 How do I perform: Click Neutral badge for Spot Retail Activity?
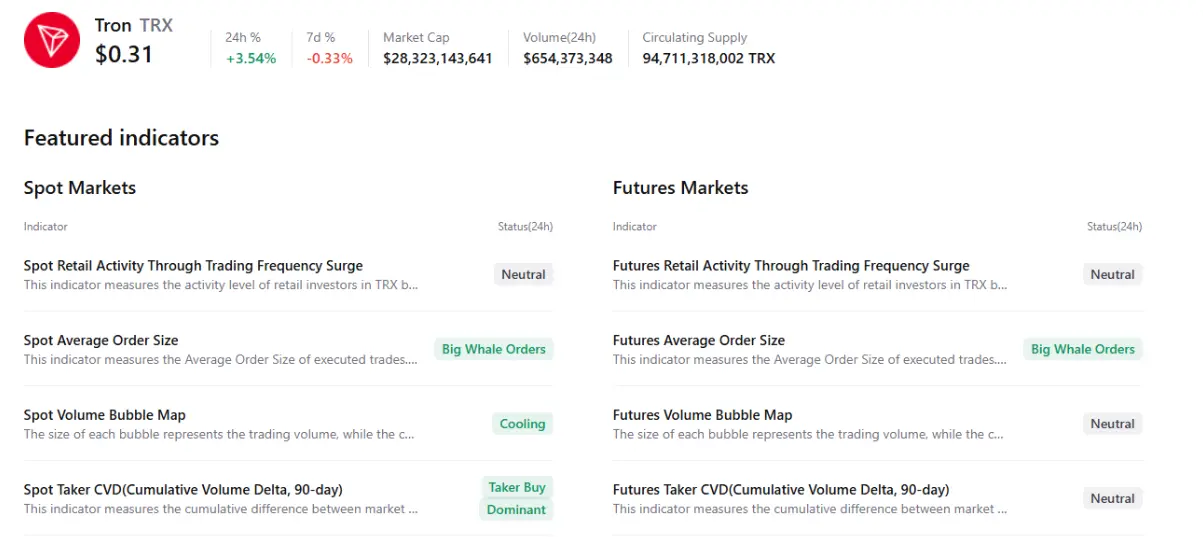[523, 274]
